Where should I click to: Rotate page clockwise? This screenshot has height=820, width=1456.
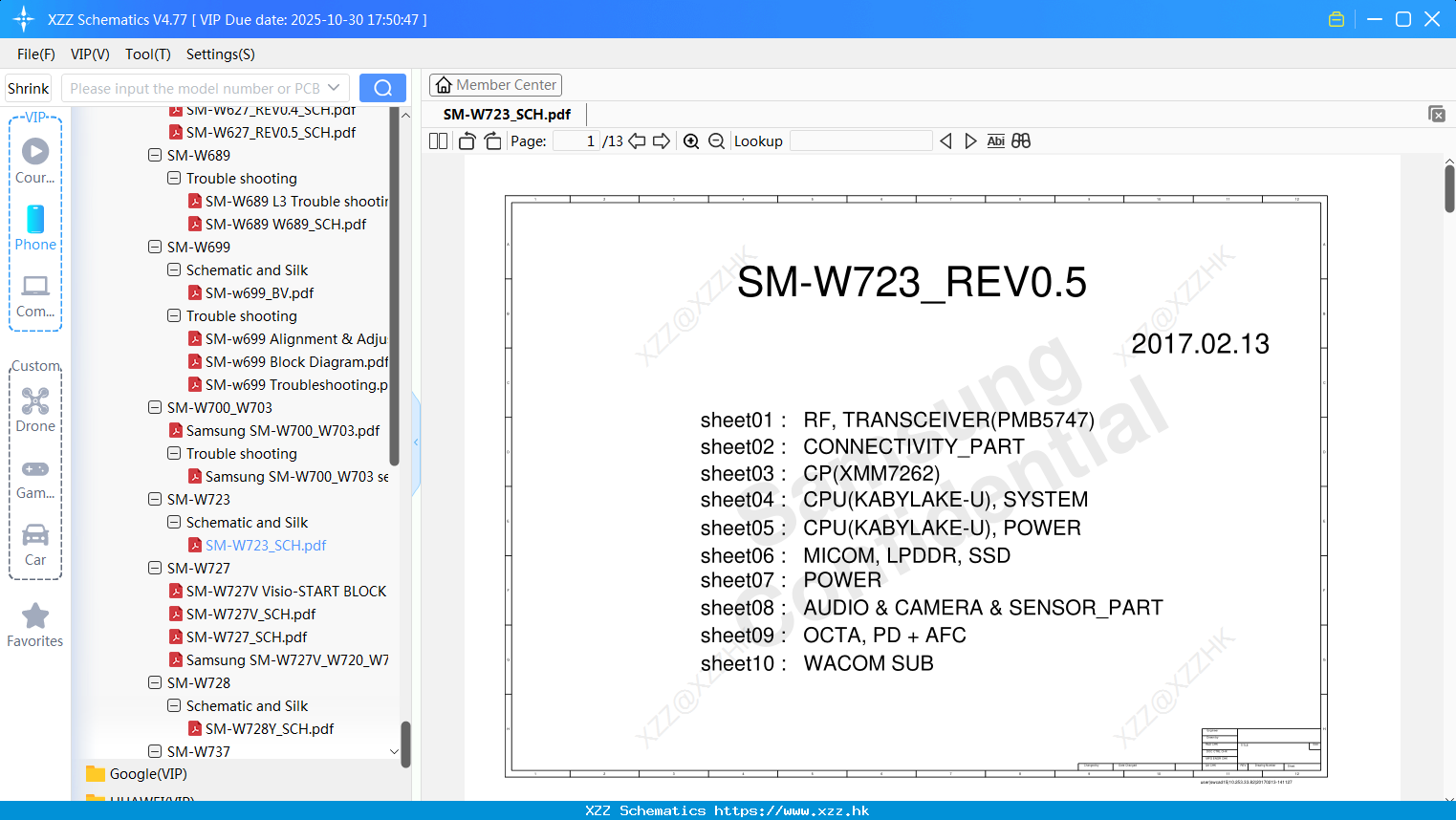pos(492,141)
